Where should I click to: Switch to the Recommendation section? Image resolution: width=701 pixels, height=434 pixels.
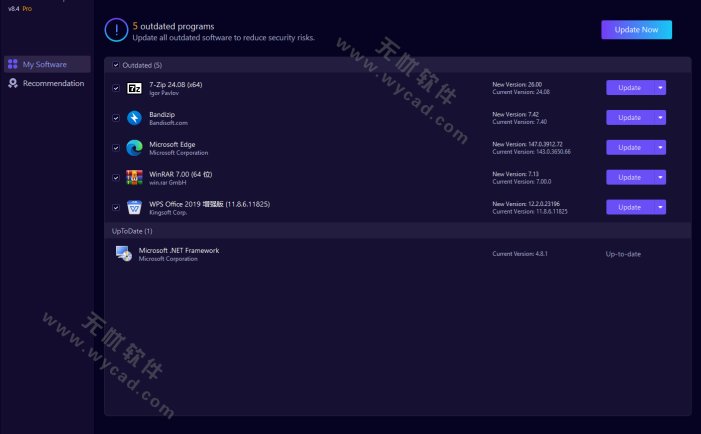click(47, 83)
